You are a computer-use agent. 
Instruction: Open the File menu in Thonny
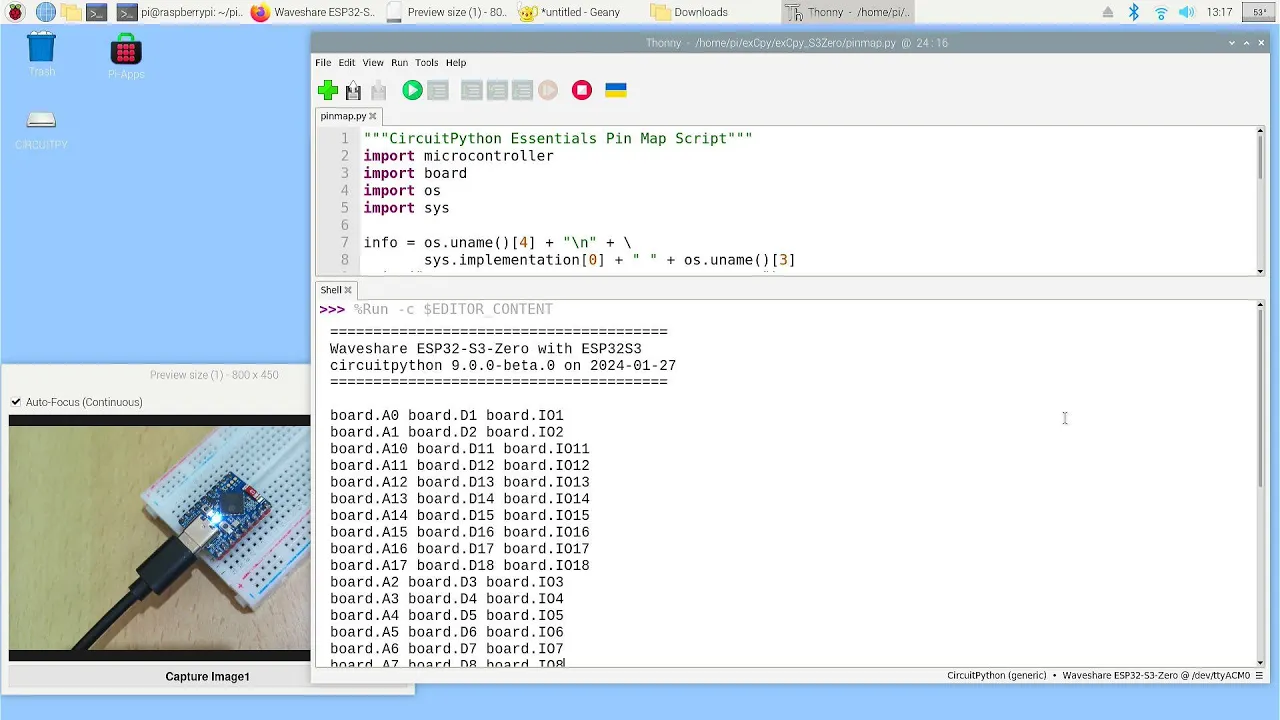tap(323, 62)
